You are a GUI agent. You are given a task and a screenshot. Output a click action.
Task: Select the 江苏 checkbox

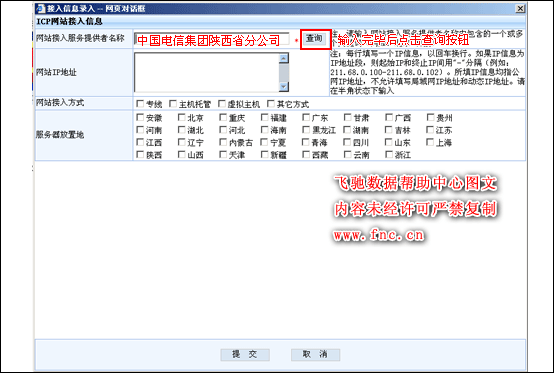[430, 130]
